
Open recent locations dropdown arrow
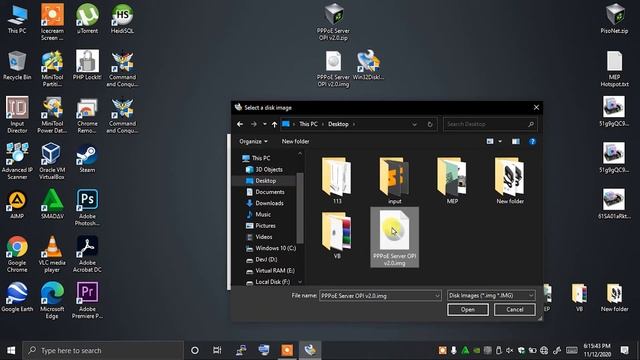pyautogui.click(x=264, y=124)
